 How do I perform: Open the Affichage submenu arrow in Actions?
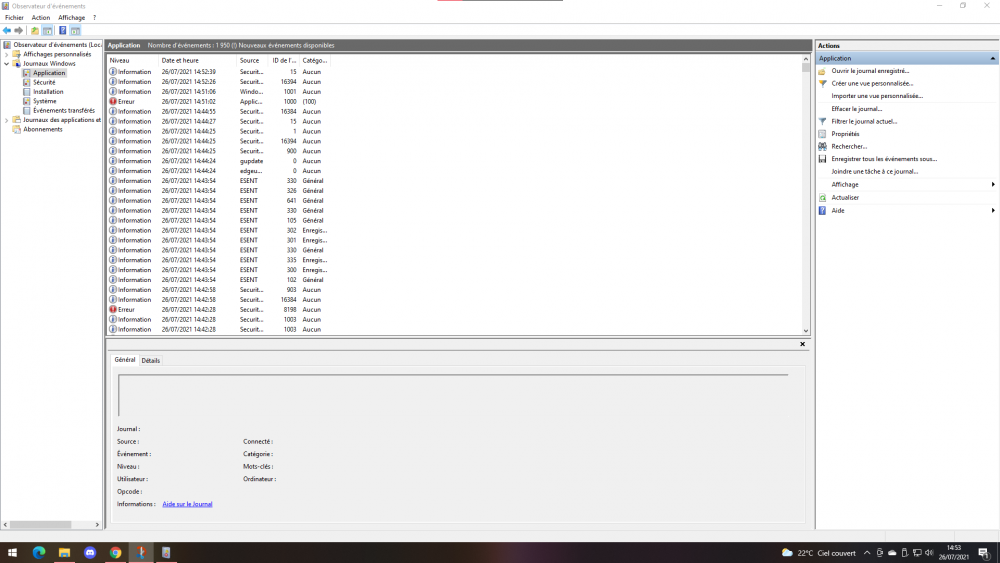(993, 184)
